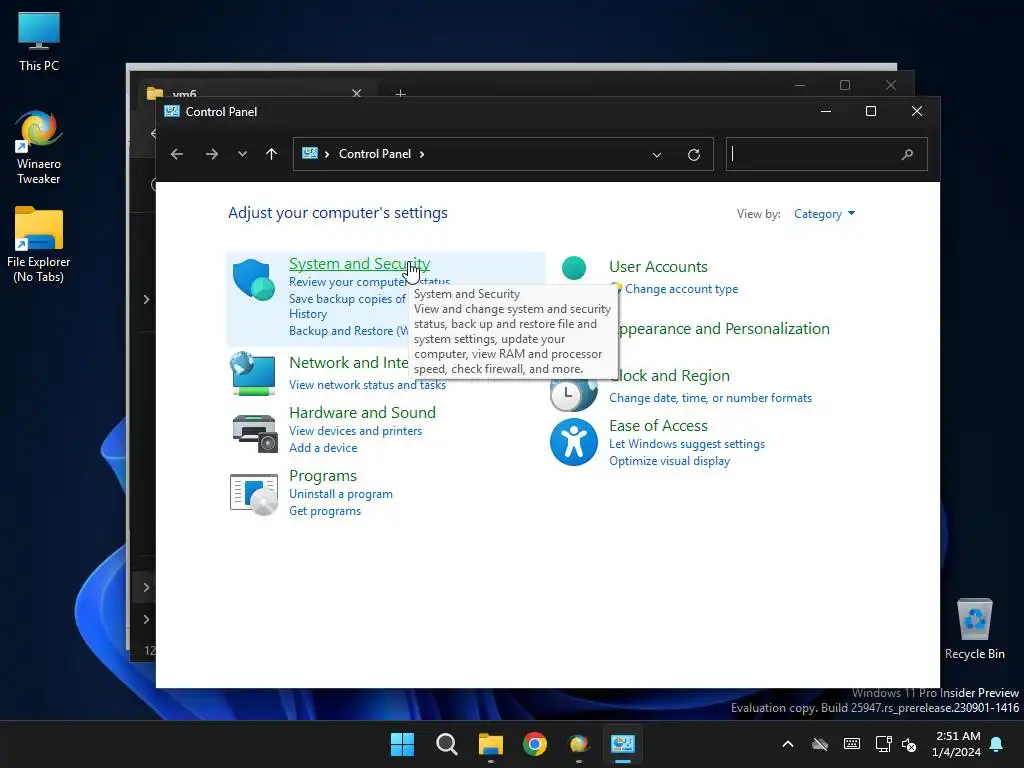Open recent locations dropdown chevron
Image resolution: width=1024 pixels, height=768 pixels.
[x=242, y=154]
